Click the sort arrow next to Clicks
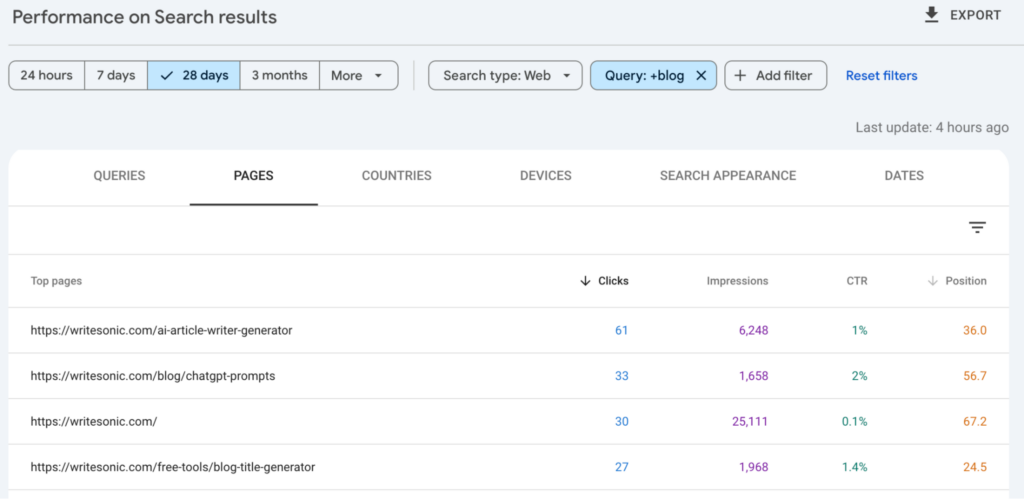The width and height of the screenshot is (1024, 499). [x=585, y=281]
